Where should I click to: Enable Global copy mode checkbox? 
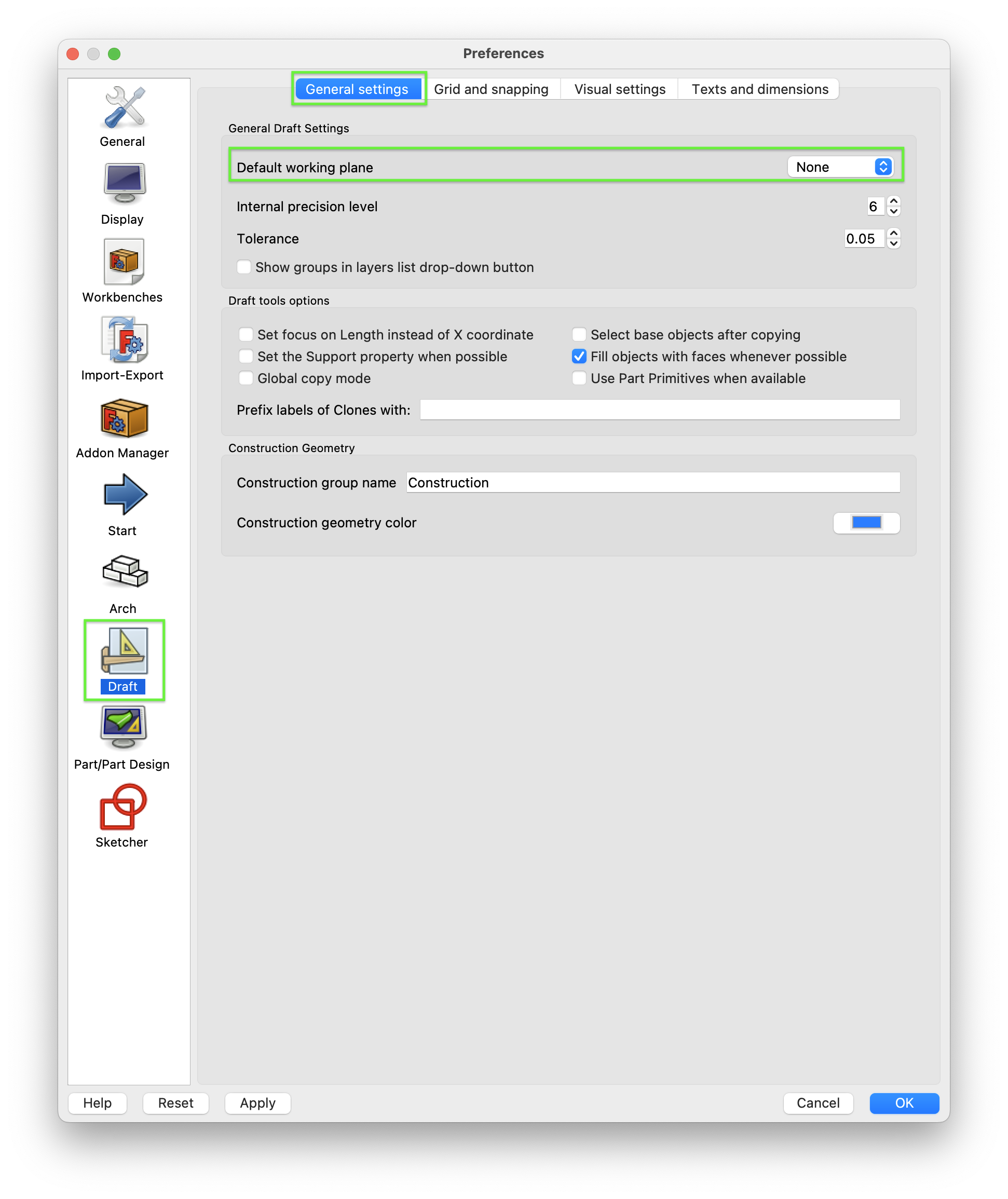[246, 378]
